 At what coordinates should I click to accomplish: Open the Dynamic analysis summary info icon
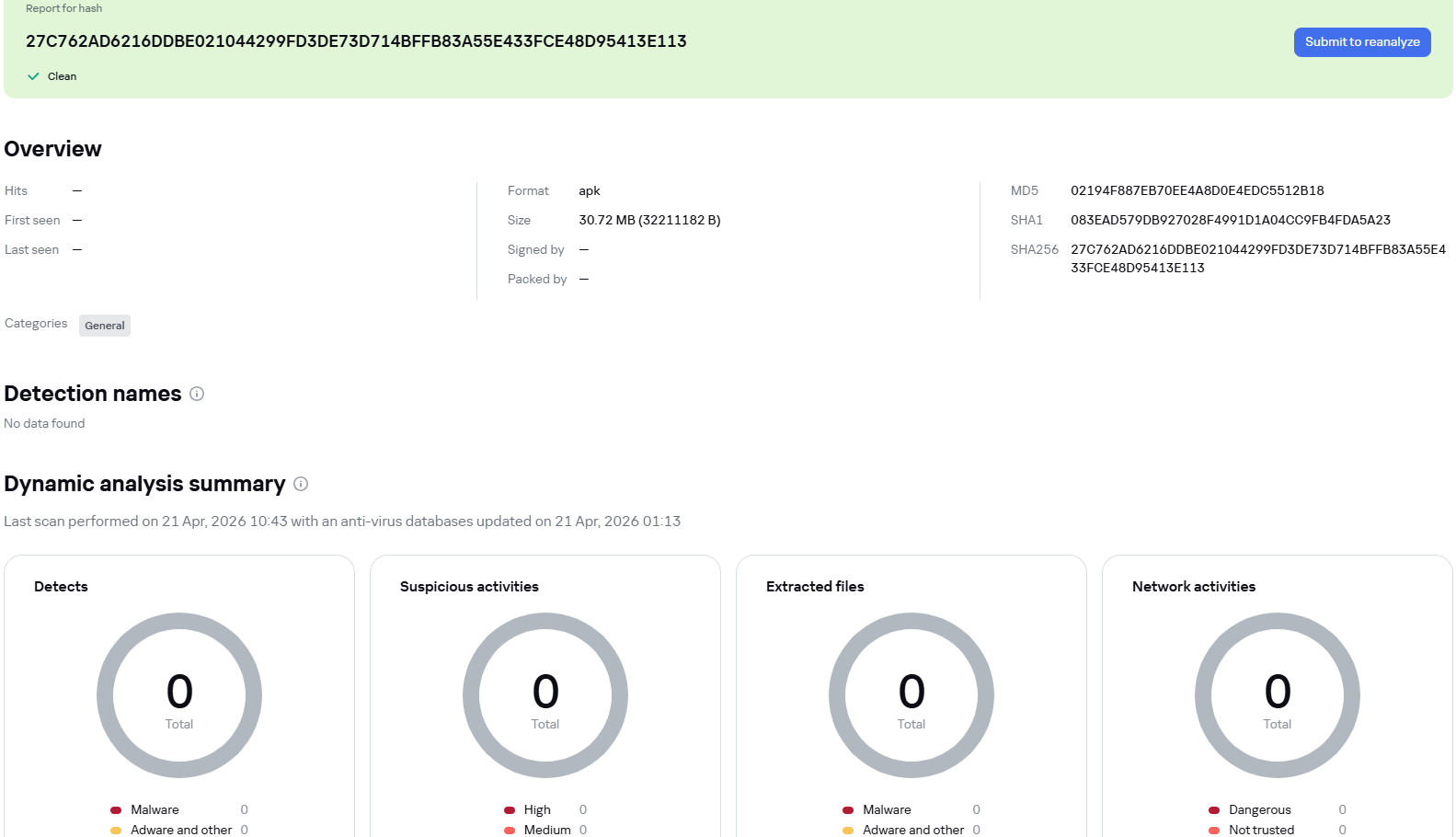click(301, 484)
